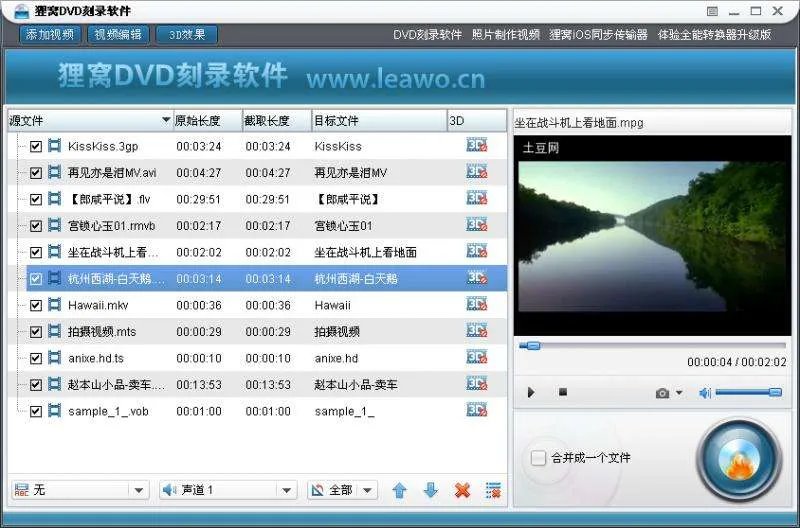Click the 3D icon for 宫锁心玉01.rmvb

(477, 224)
